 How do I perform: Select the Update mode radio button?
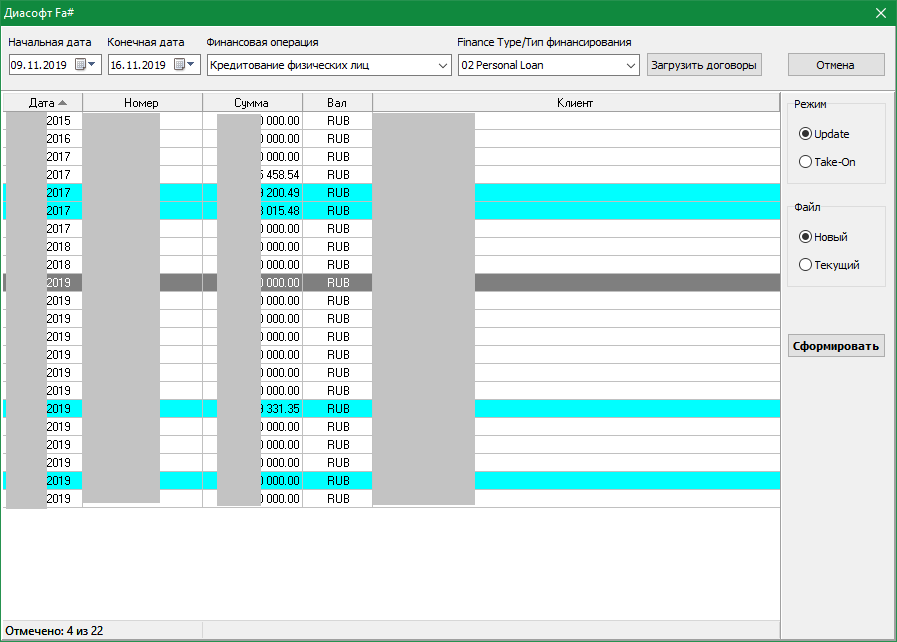805,134
